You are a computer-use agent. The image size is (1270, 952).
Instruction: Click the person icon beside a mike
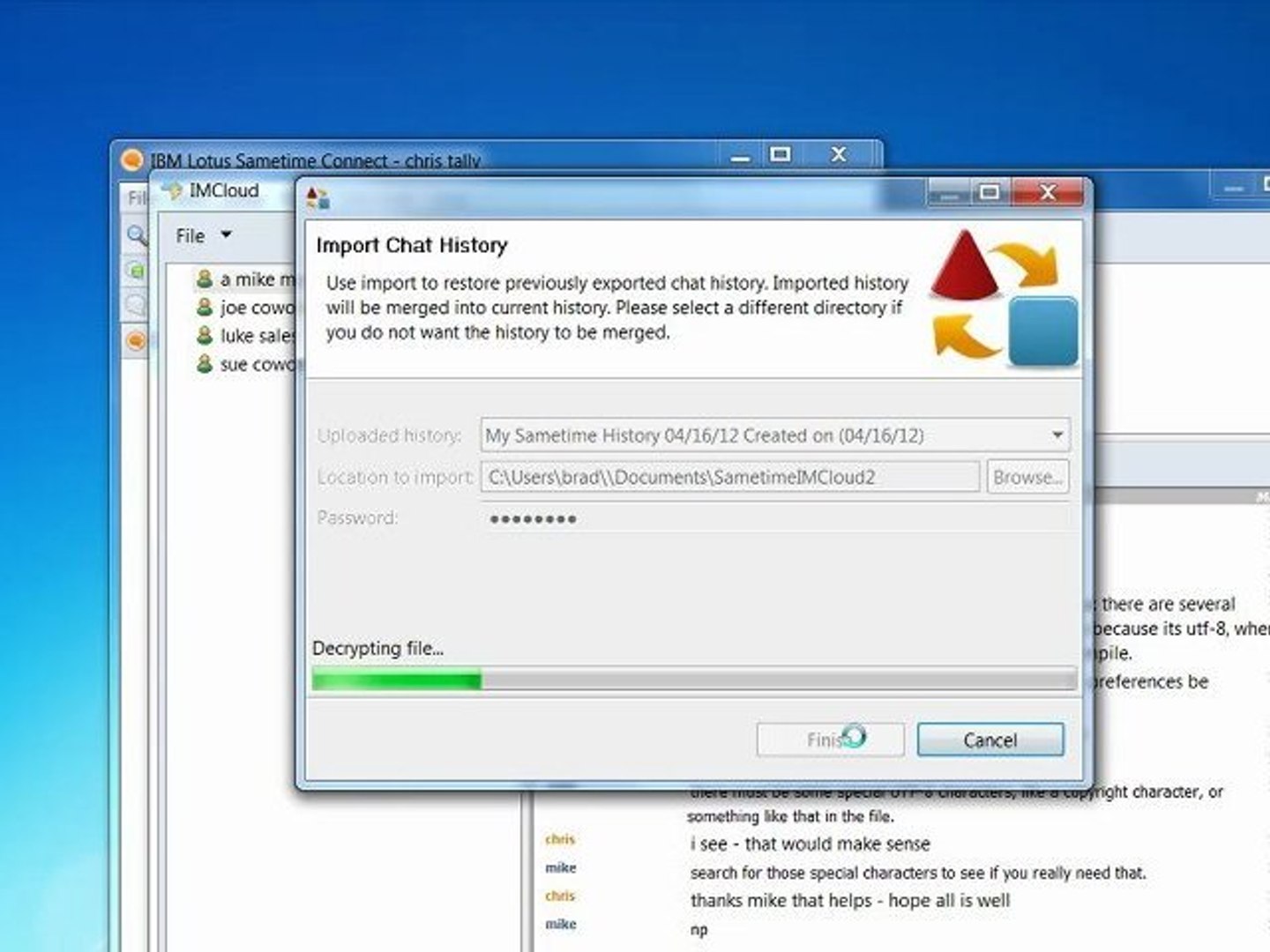pyautogui.click(x=205, y=279)
